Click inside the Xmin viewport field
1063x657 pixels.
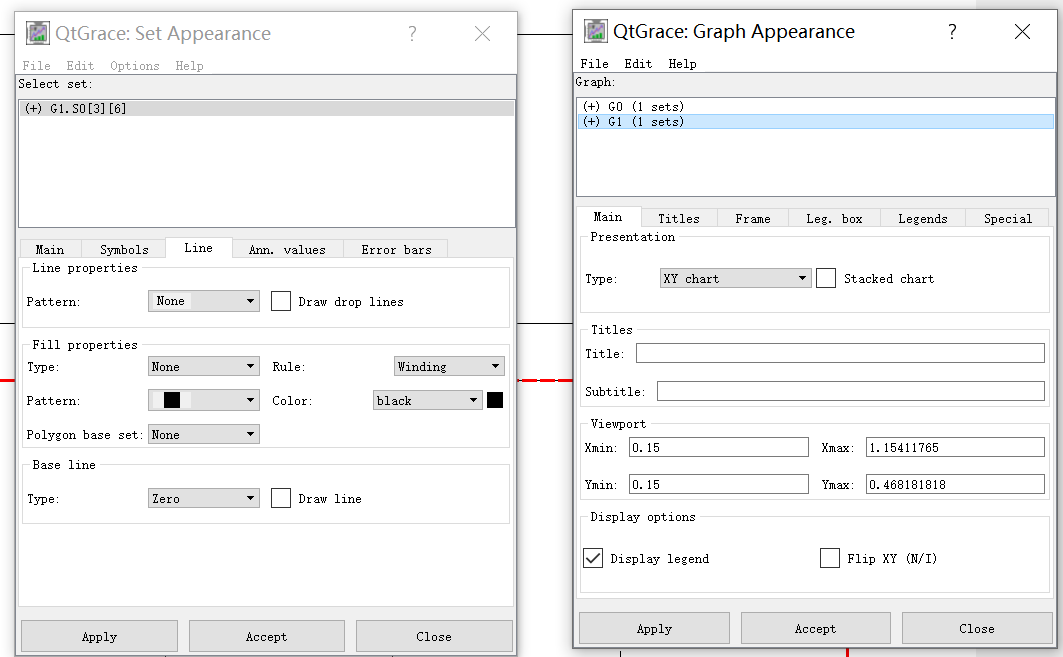click(x=718, y=447)
